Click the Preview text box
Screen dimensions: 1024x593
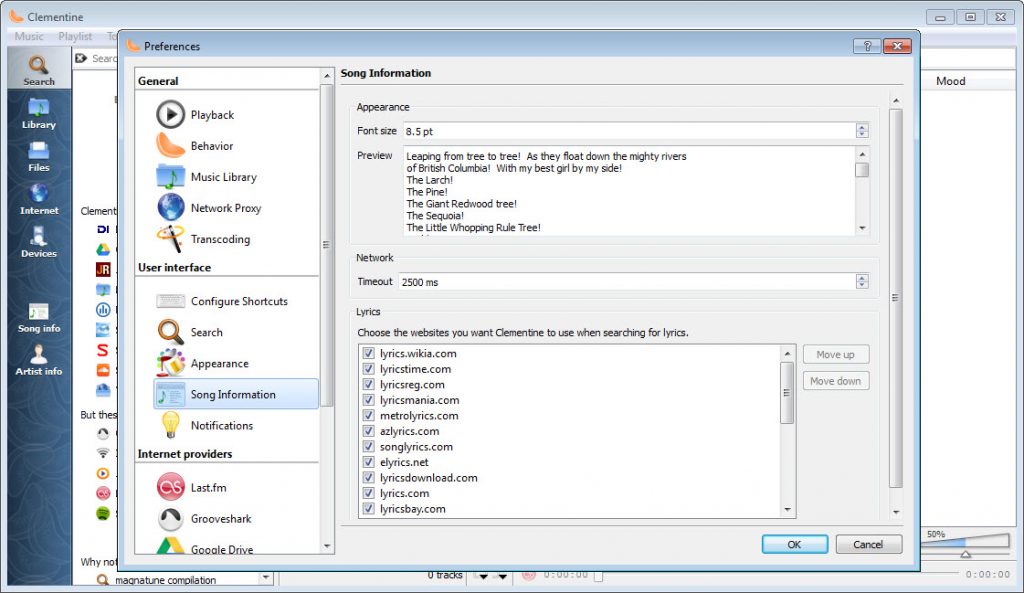[x=630, y=191]
